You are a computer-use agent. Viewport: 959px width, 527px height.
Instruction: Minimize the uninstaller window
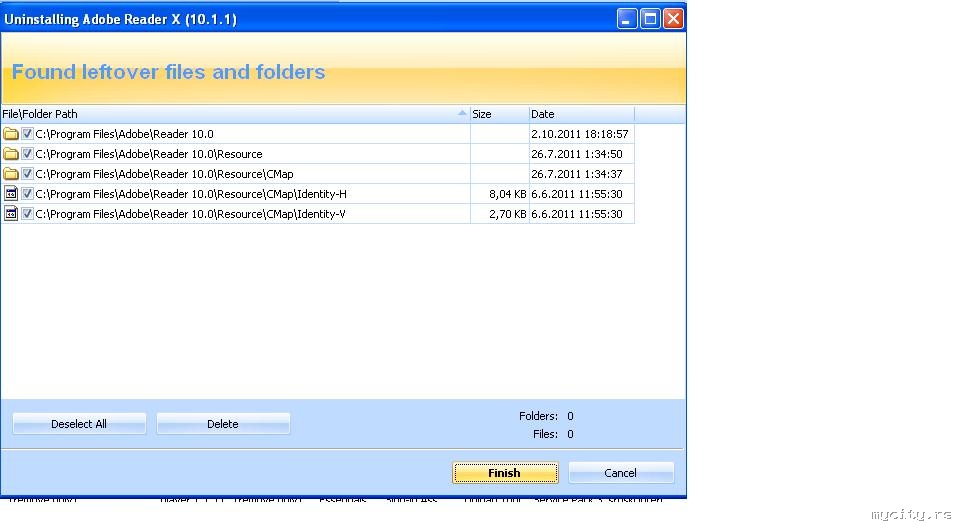click(x=626, y=19)
